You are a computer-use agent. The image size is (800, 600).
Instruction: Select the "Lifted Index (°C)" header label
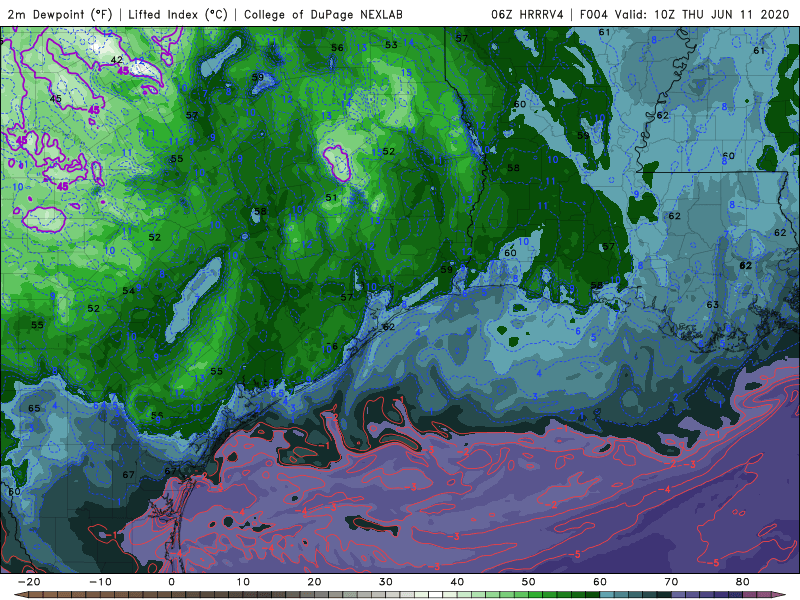178,14
